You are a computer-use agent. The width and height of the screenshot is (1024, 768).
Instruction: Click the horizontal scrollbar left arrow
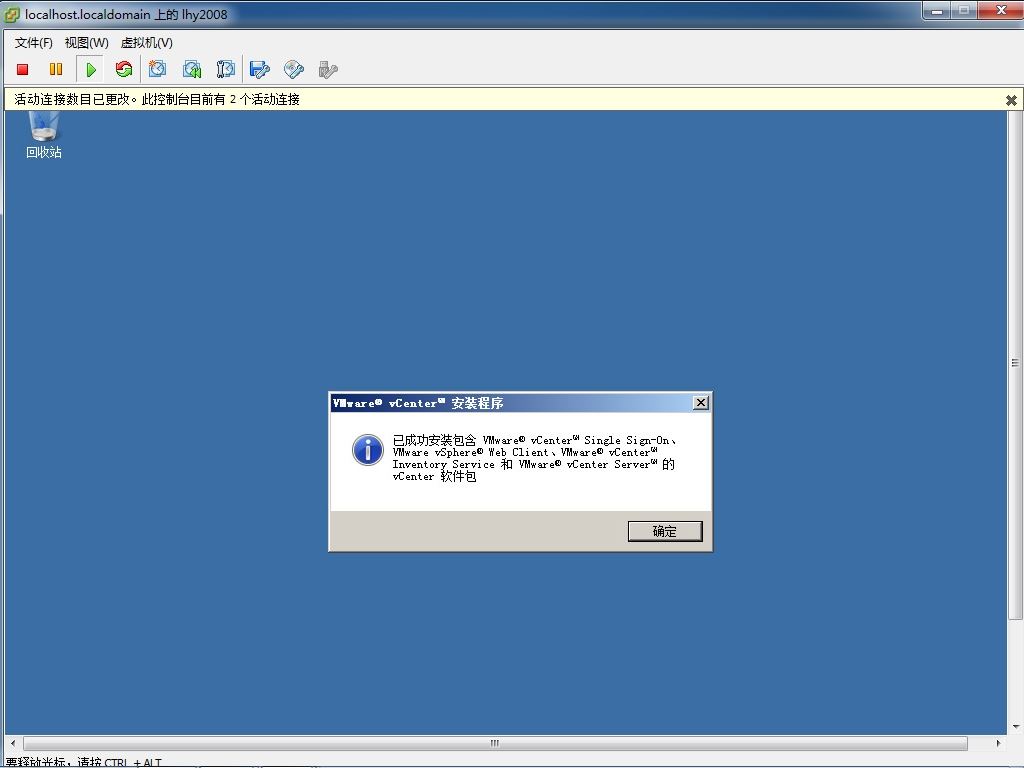[x=13, y=743]
